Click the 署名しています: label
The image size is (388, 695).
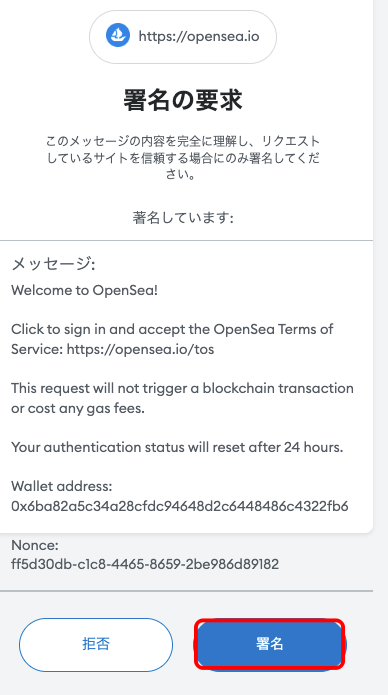click(x=183, y=218)
